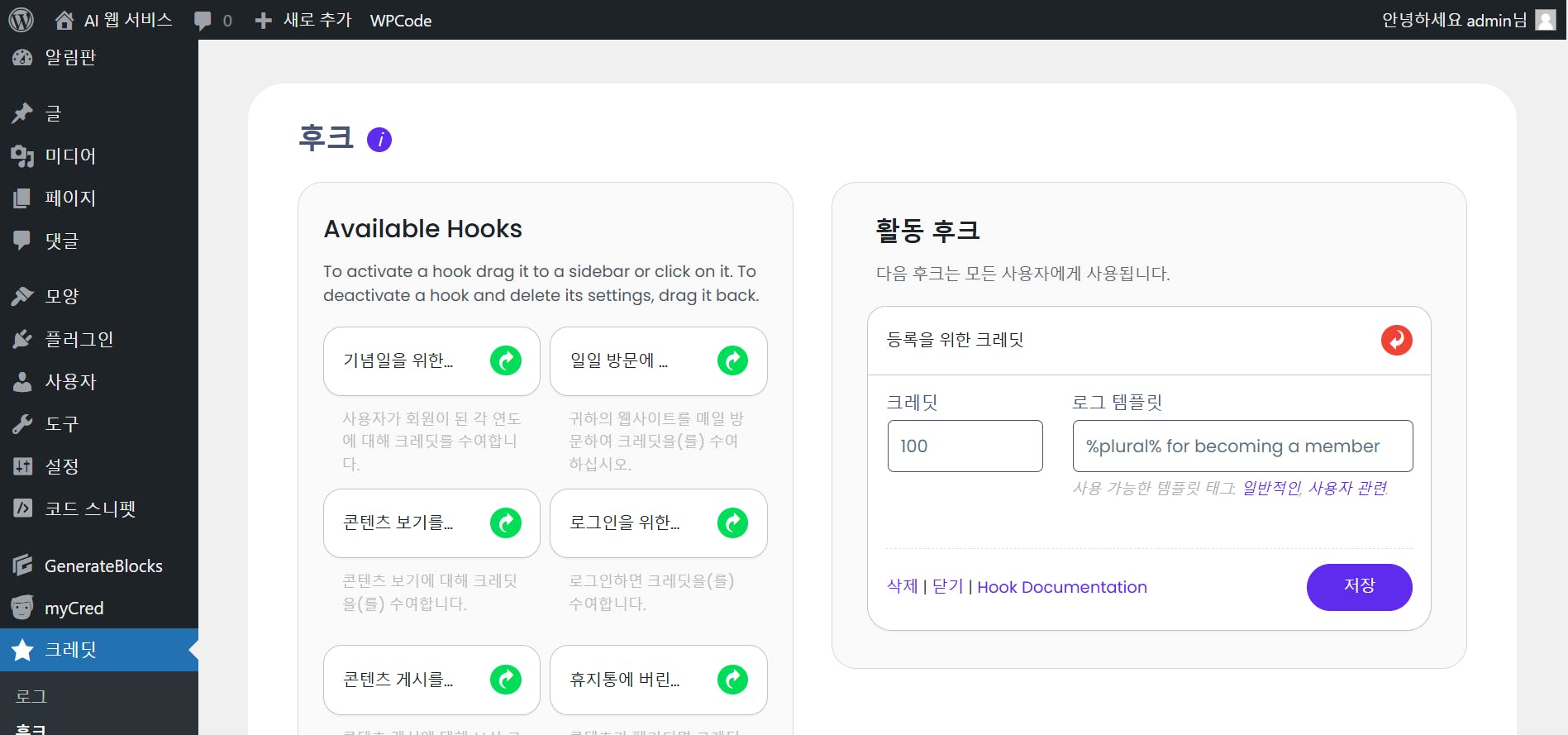Open the site home icon
This screenshot has height=735, width=1568.
click(64, 20)
